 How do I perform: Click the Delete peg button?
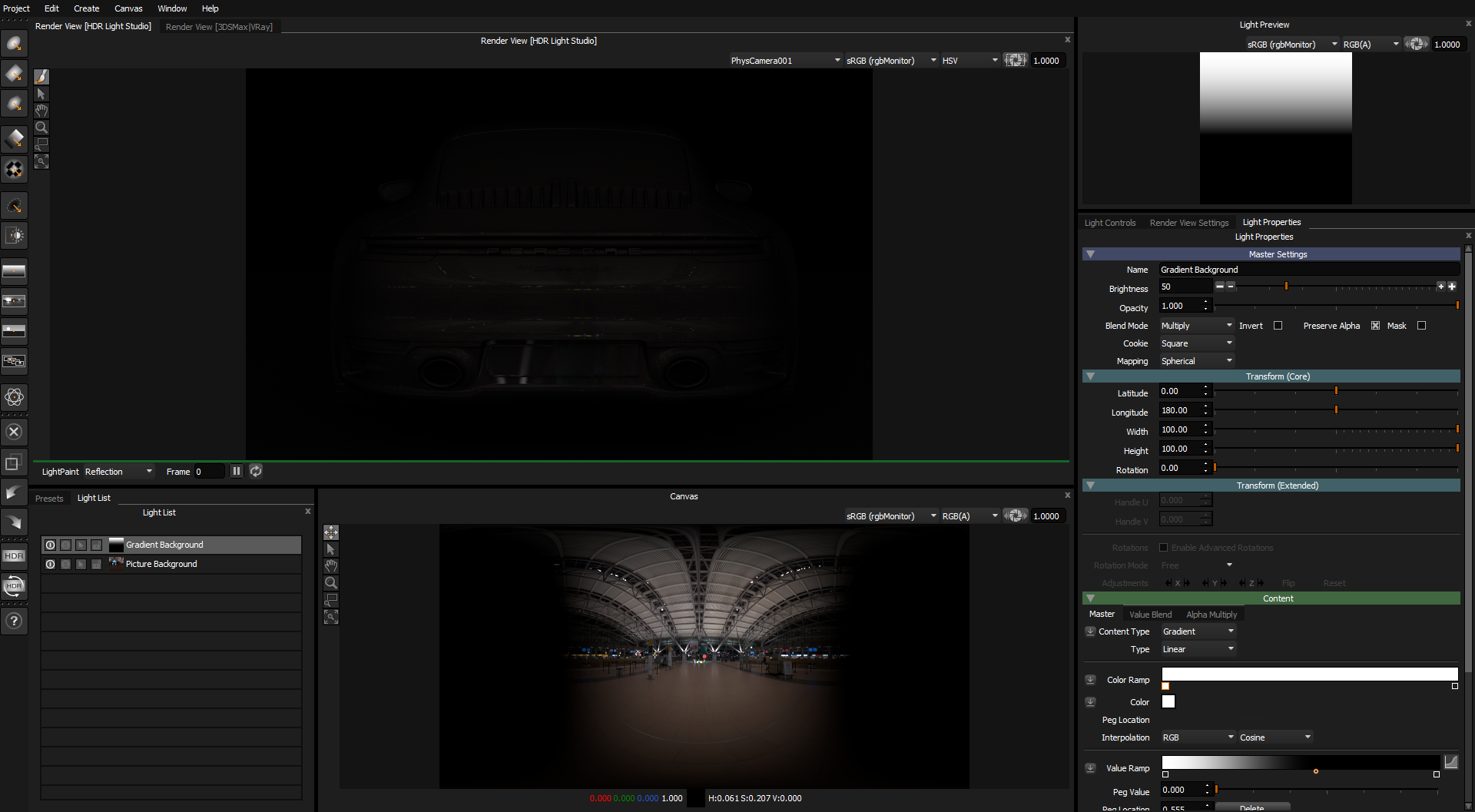[1251, 807]
